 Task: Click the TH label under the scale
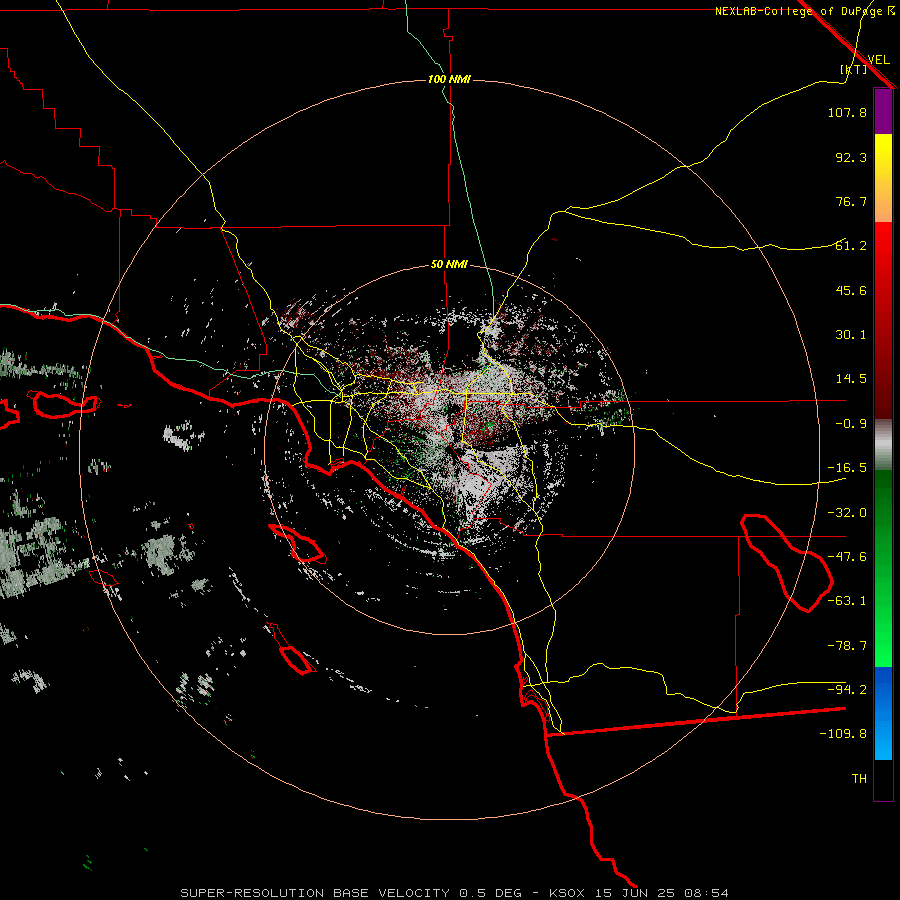tap(859, 779)
